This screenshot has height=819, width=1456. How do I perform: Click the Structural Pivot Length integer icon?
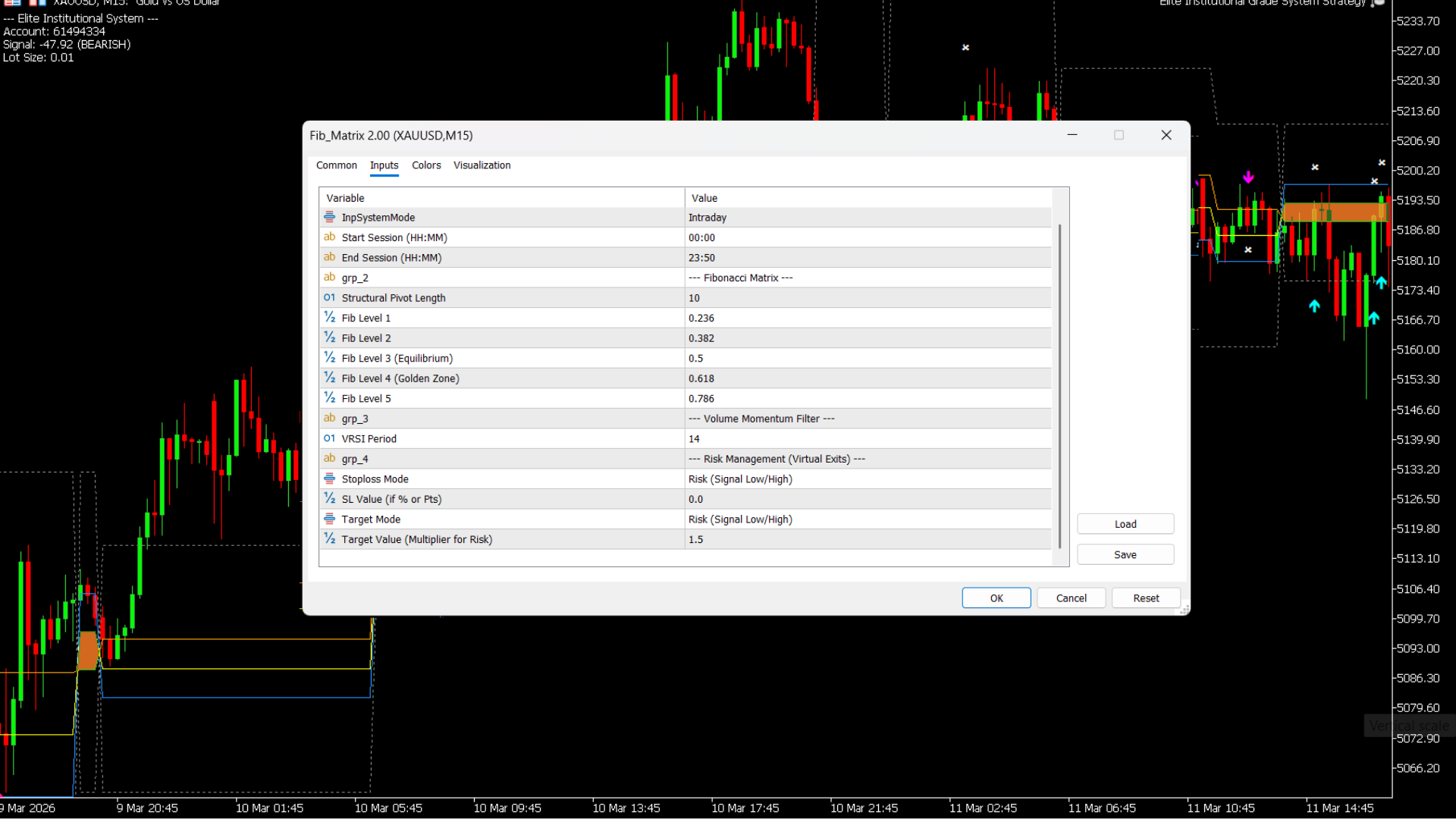329,297
